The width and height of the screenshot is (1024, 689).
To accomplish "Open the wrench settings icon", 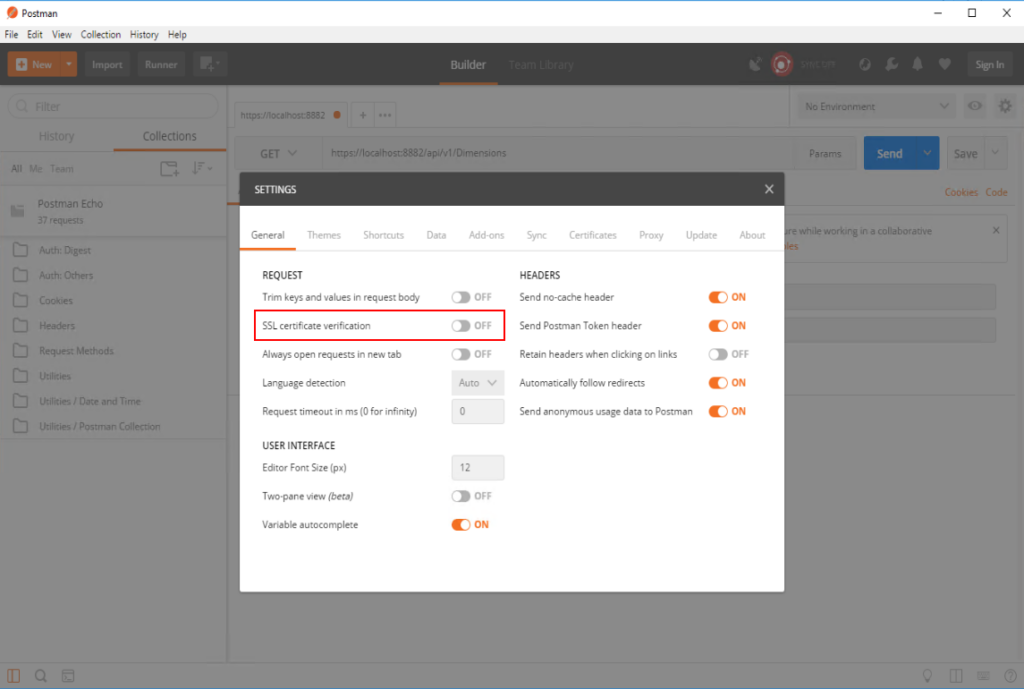I will (x=891, y=65).
